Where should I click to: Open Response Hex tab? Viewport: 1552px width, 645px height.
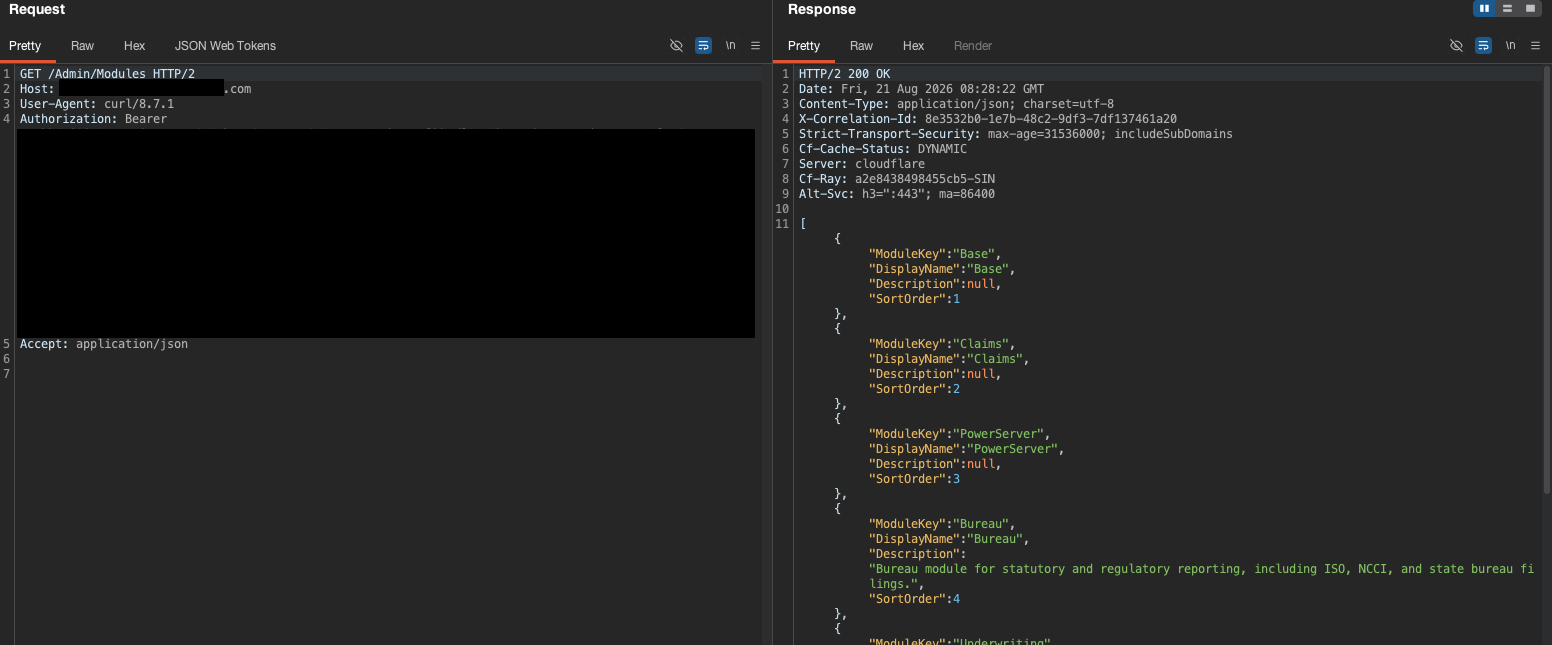[913, 46]
